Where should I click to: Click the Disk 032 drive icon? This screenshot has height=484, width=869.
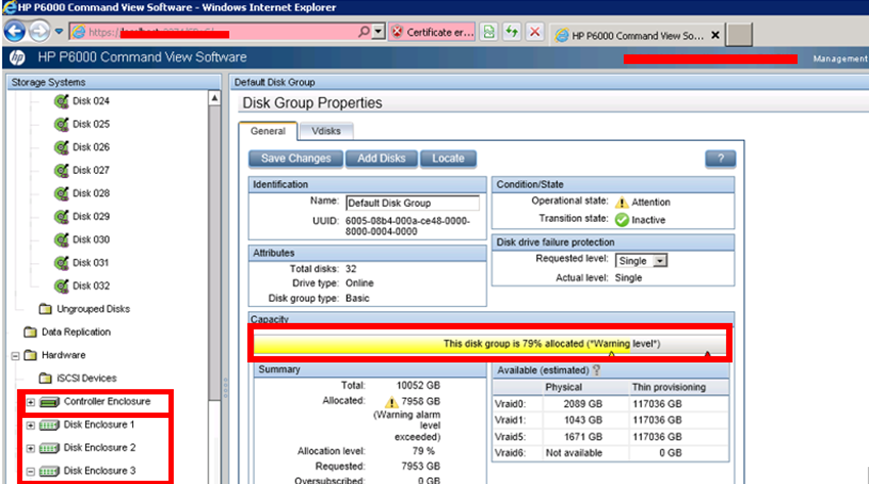(x=61, y=286)
